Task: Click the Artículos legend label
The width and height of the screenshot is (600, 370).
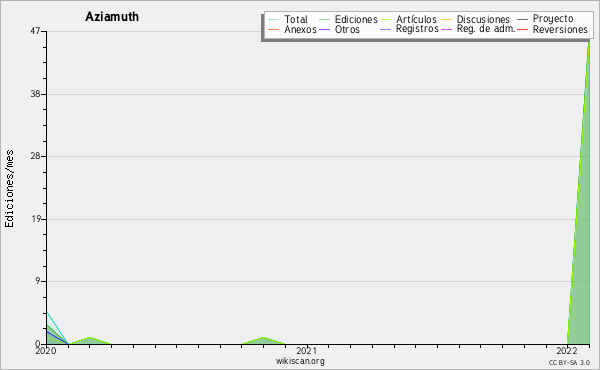Action: pos(416,19)
